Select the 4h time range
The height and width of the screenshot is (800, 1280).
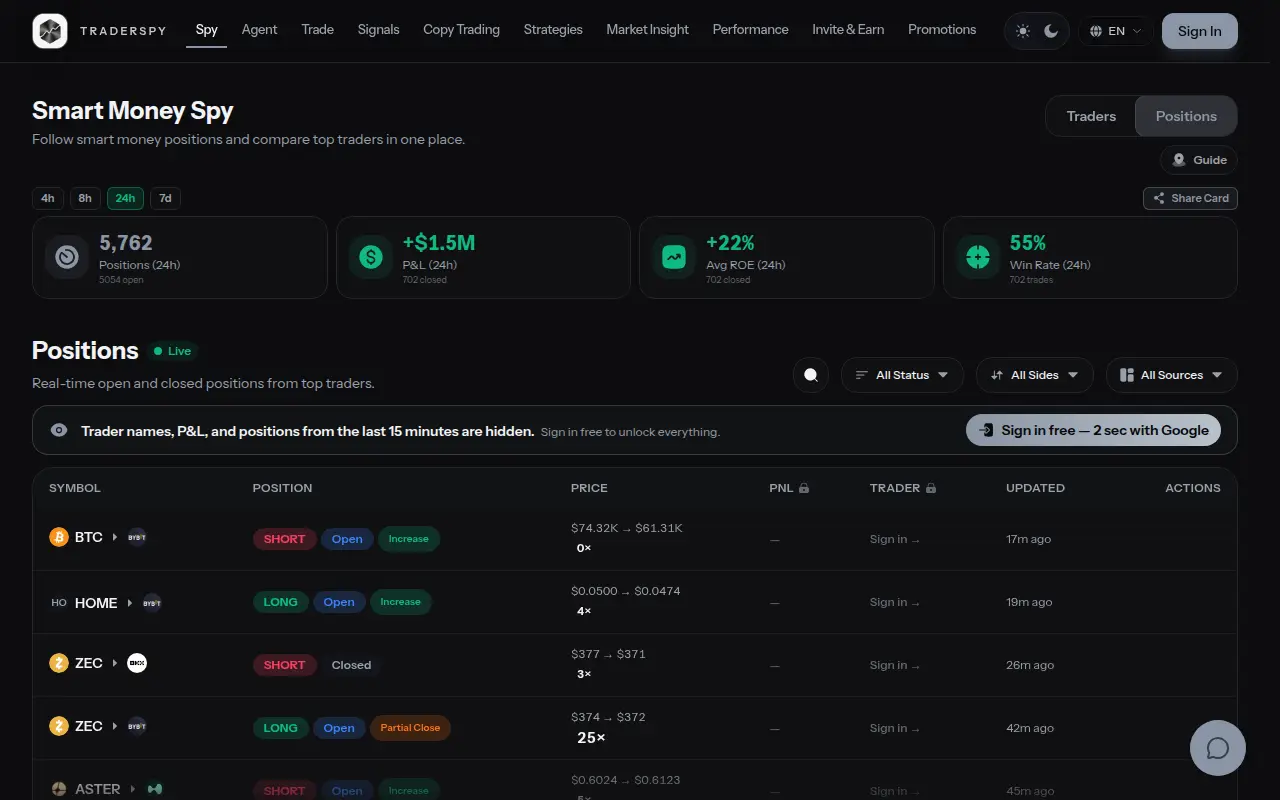pyautogui.click(x=48, y=198)
